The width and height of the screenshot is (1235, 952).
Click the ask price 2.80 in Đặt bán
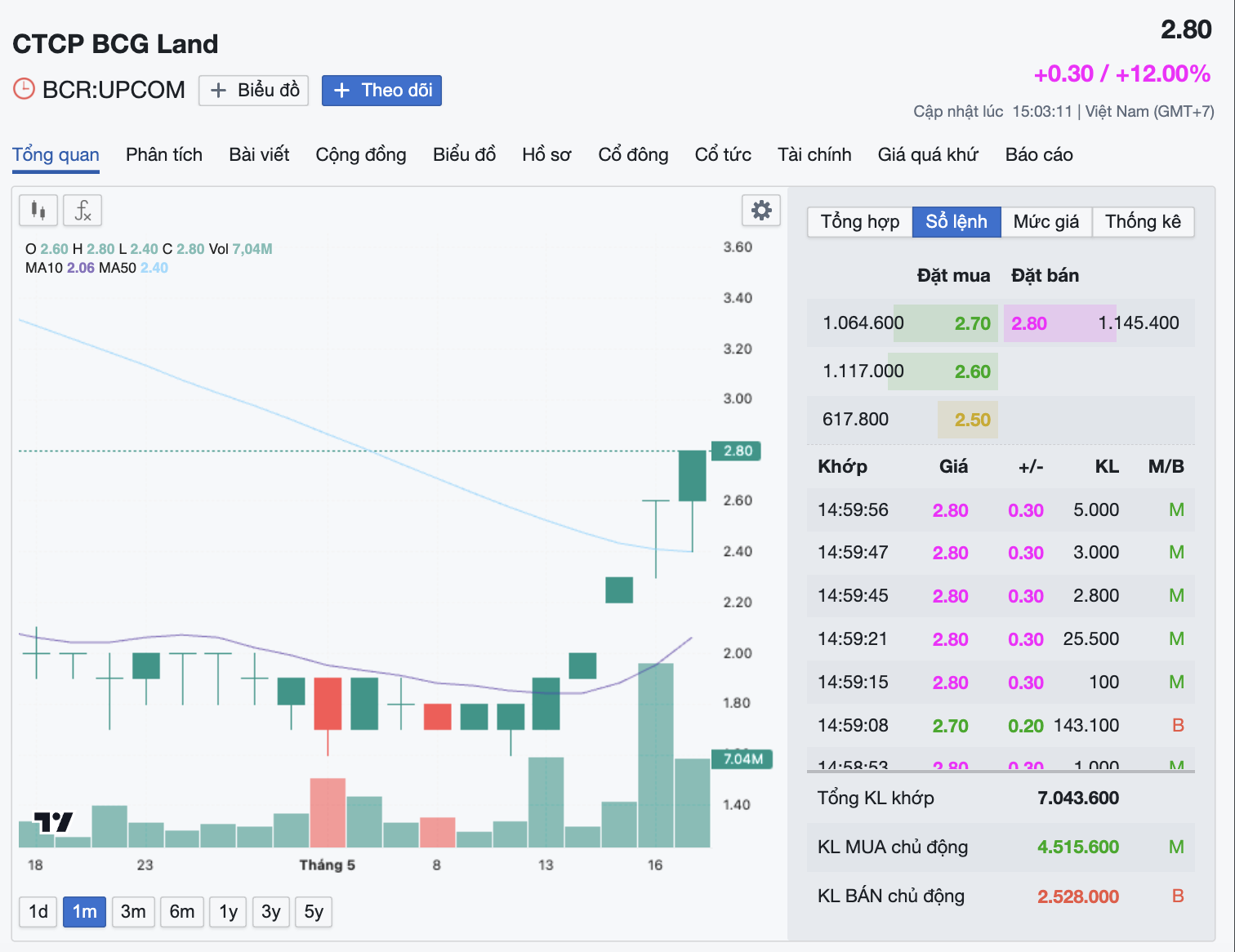(x=1029, y=323)
